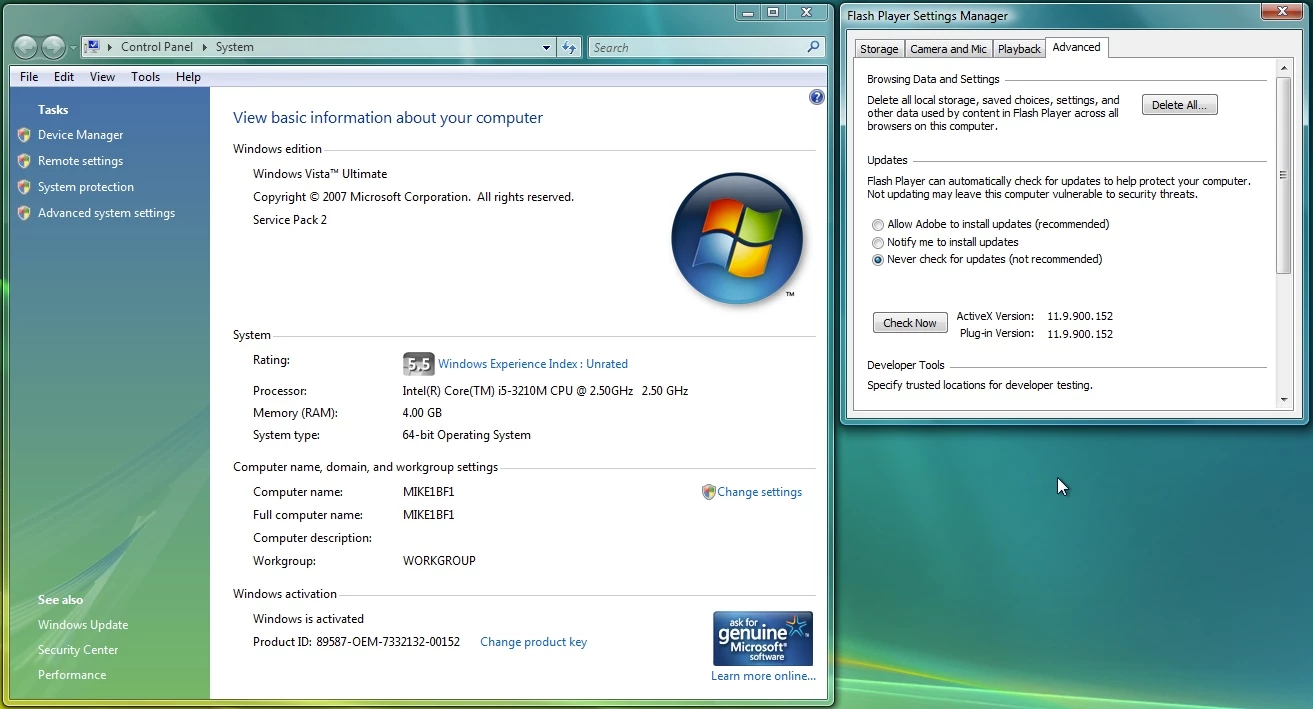
Task: Expand the address bar history dropdown
Action: coord(547,47)
